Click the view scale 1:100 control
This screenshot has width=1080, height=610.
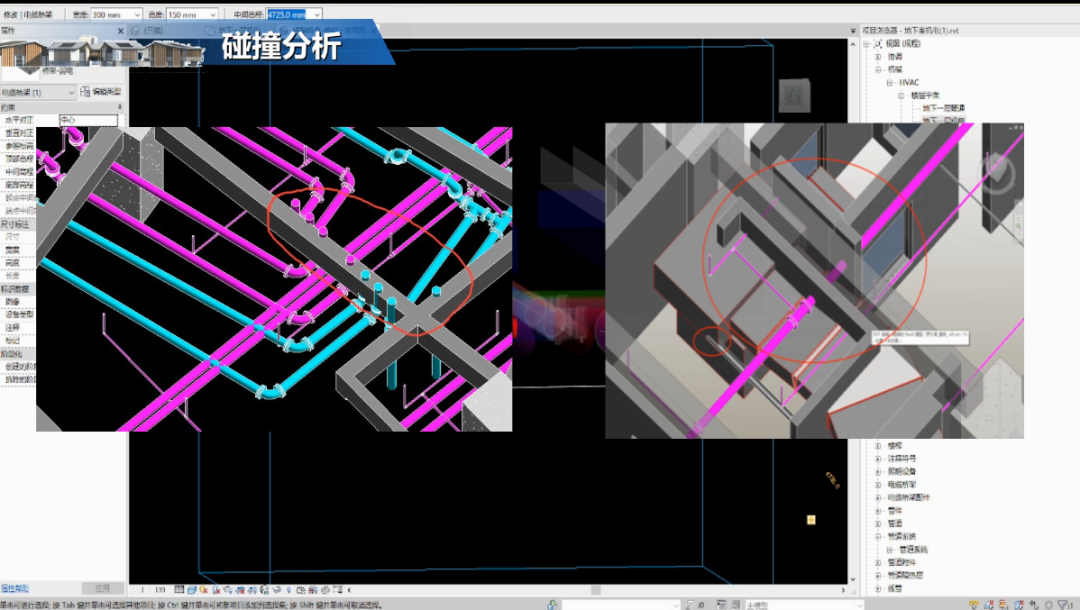tap(153, 590)
